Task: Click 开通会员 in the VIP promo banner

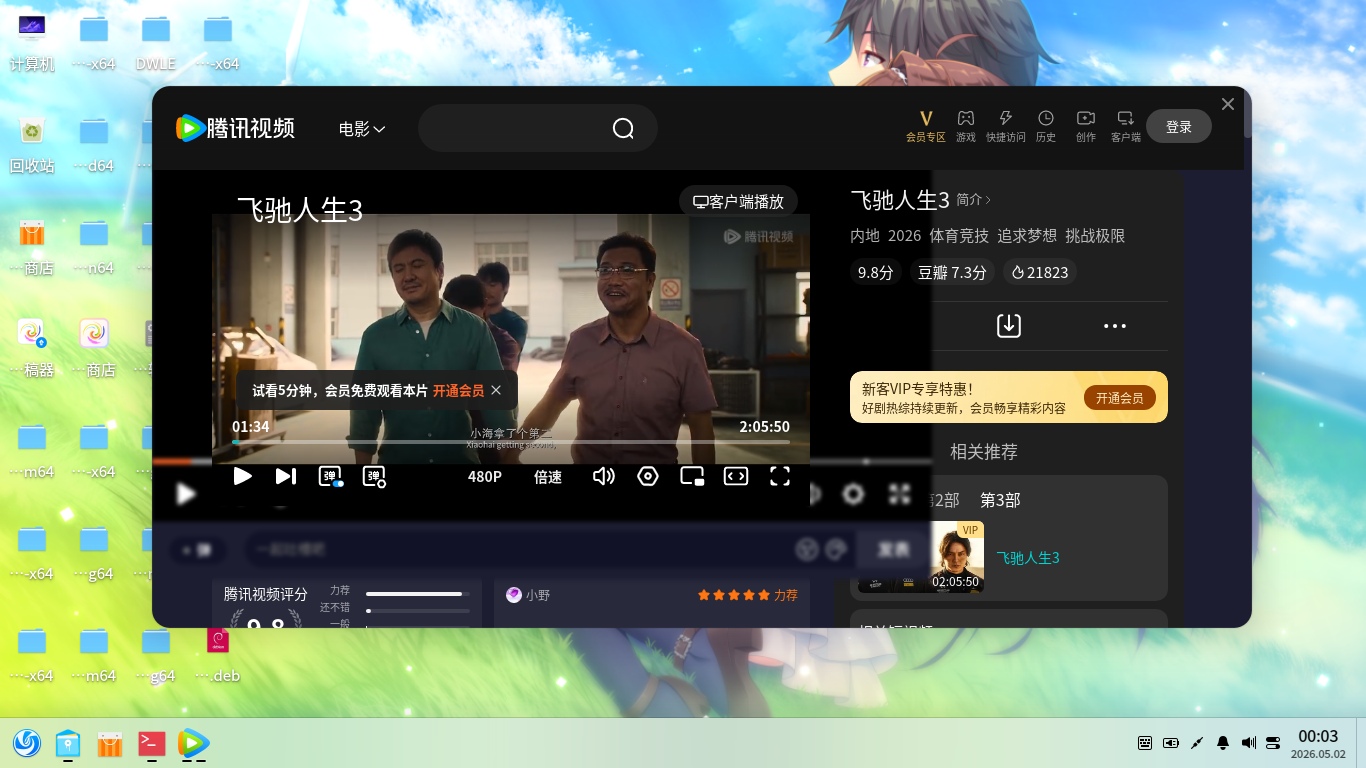Action: [1119, 398]
